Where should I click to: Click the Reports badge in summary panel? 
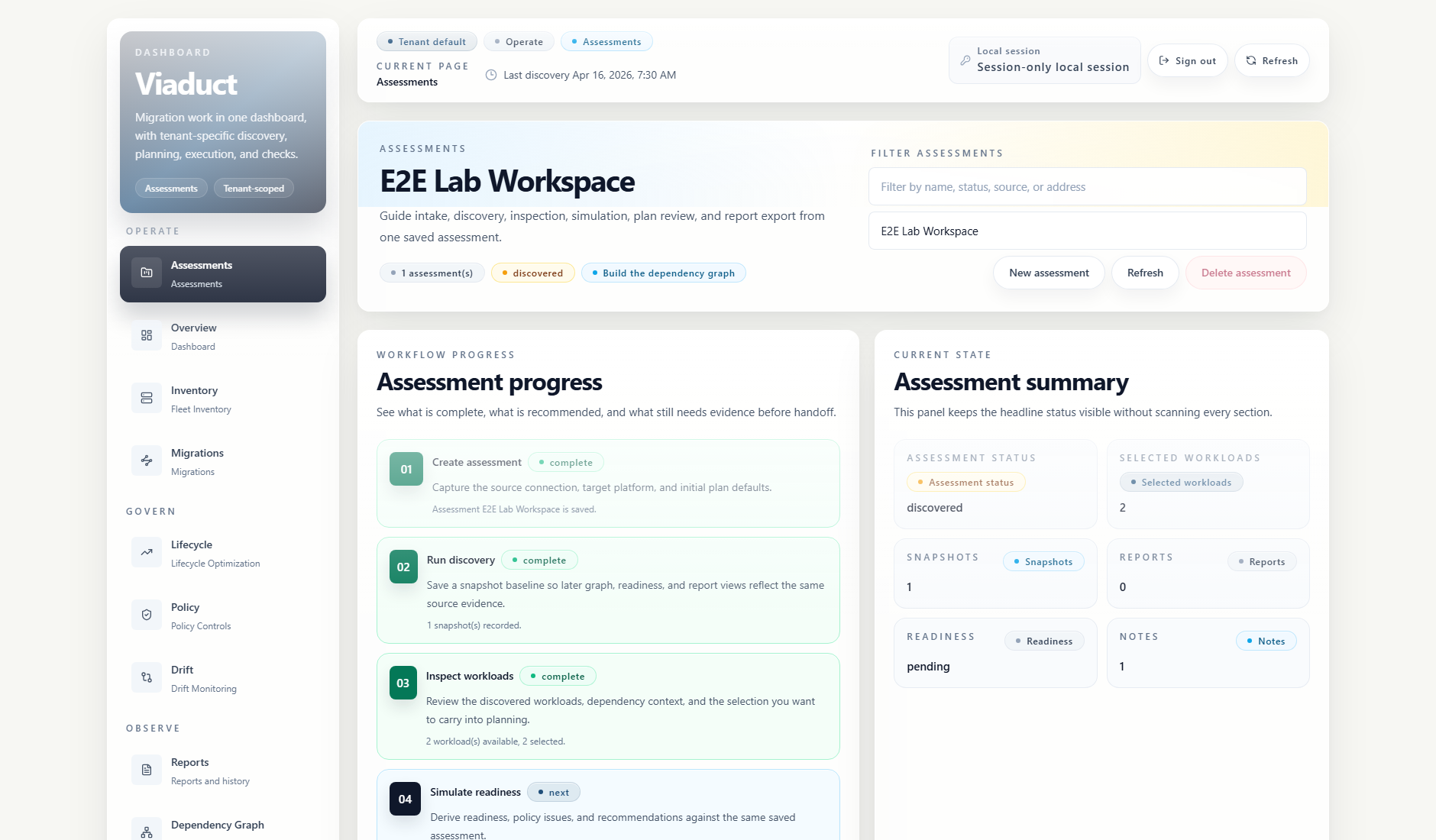pos(1261,561)
